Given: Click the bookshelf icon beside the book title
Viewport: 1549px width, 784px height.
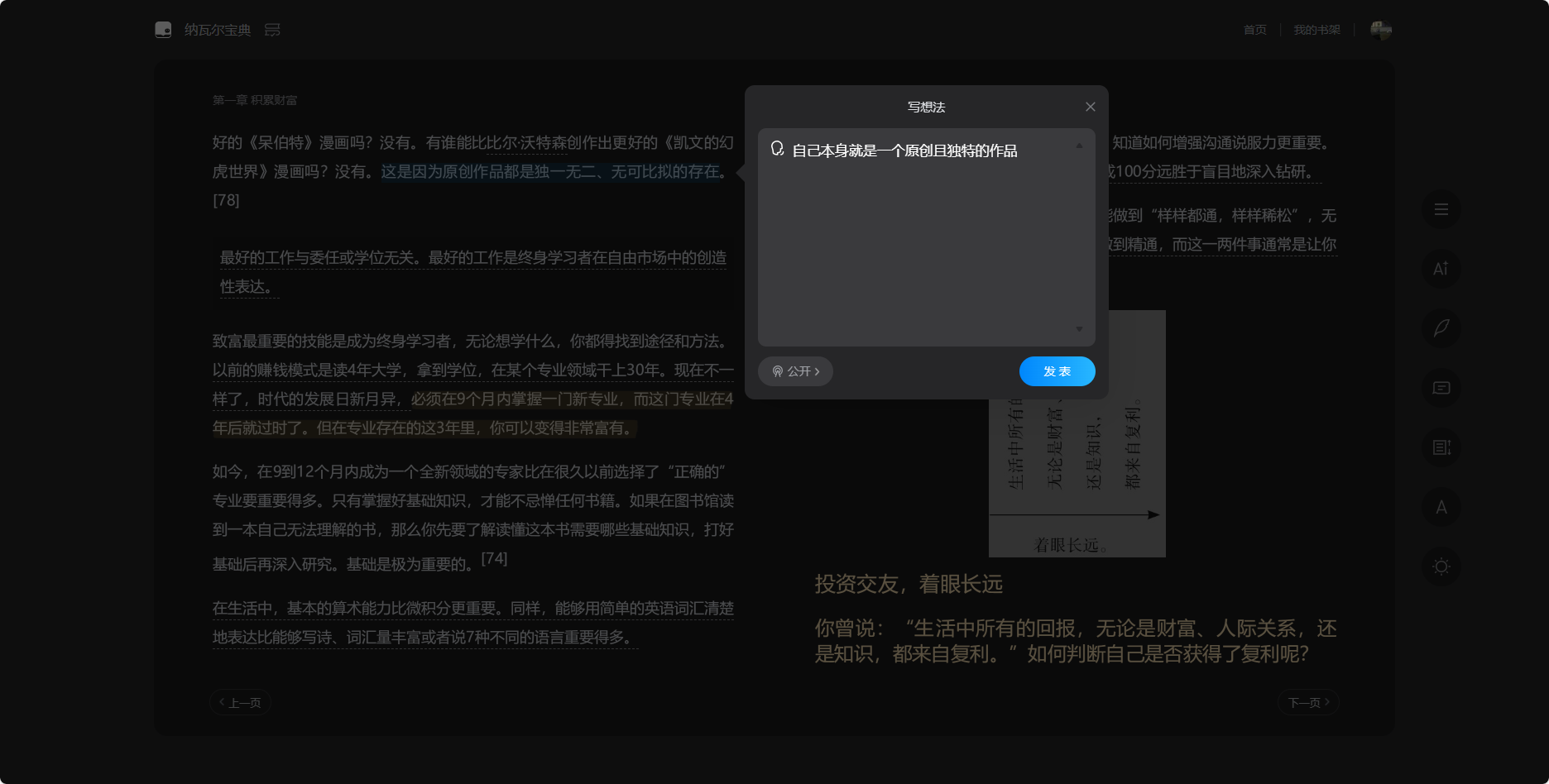Looking at the screenshot, I should coord(272,30).
